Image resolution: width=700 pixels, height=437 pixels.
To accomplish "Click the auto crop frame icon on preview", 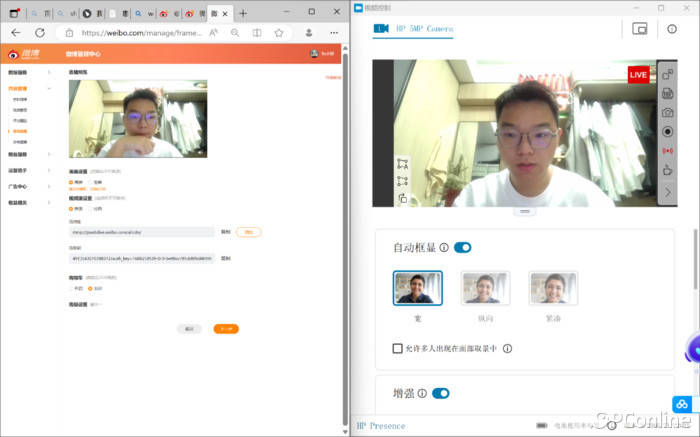I will [x=402, y=164].
